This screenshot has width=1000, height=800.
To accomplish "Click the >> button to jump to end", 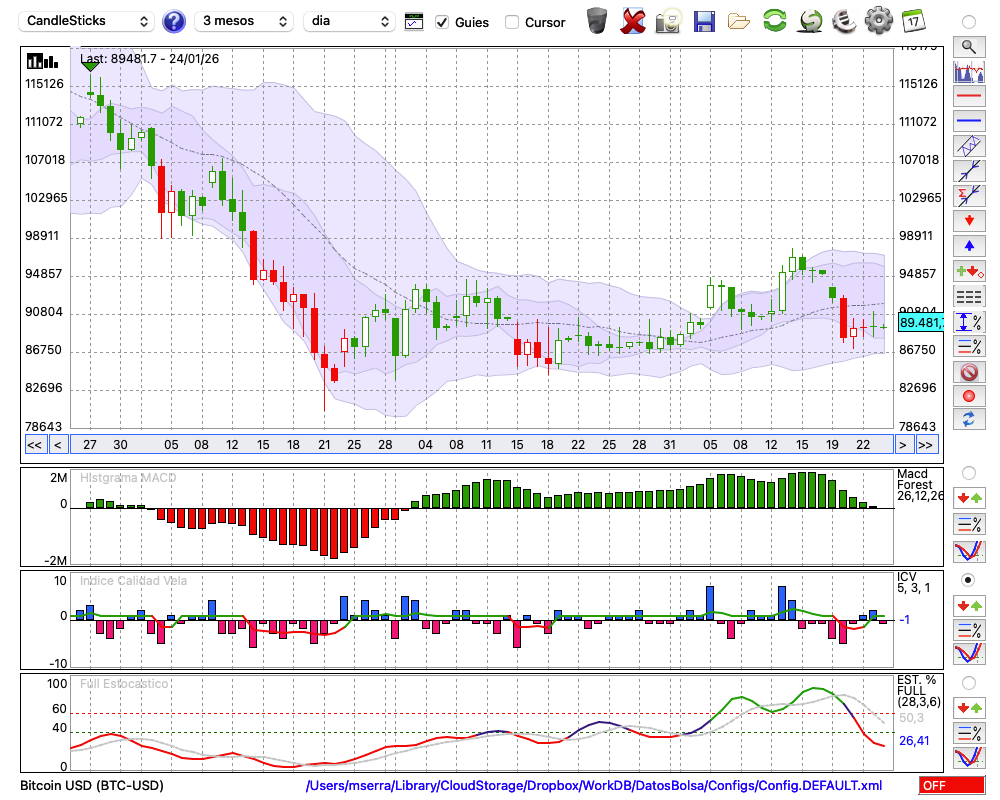I will [x=926, y=445].
